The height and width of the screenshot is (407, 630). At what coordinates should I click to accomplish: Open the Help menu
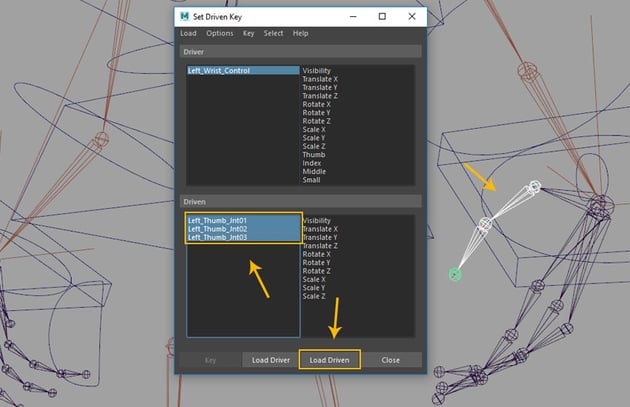click(301, 33)
